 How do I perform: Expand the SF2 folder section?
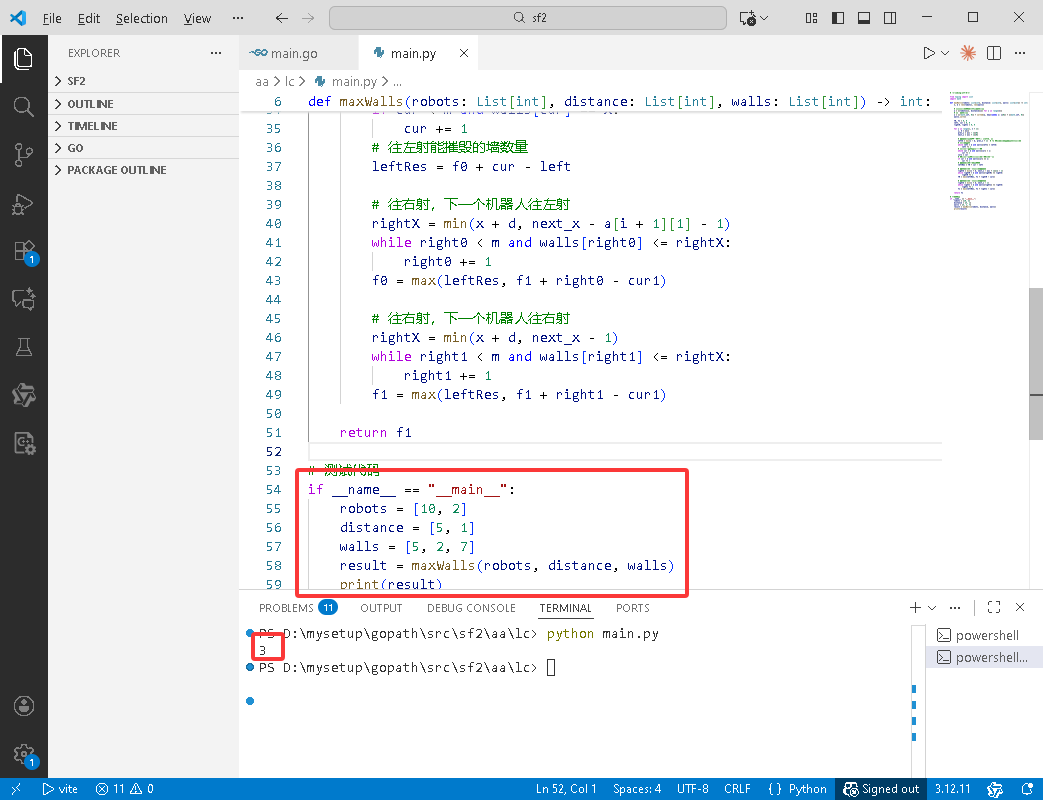(x=76, y=81)
